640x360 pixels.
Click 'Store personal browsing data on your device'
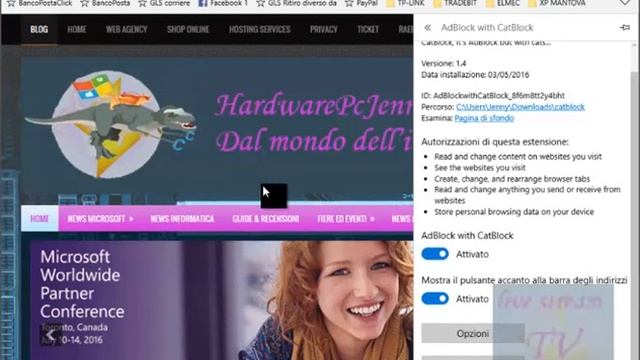pos(514,212)
